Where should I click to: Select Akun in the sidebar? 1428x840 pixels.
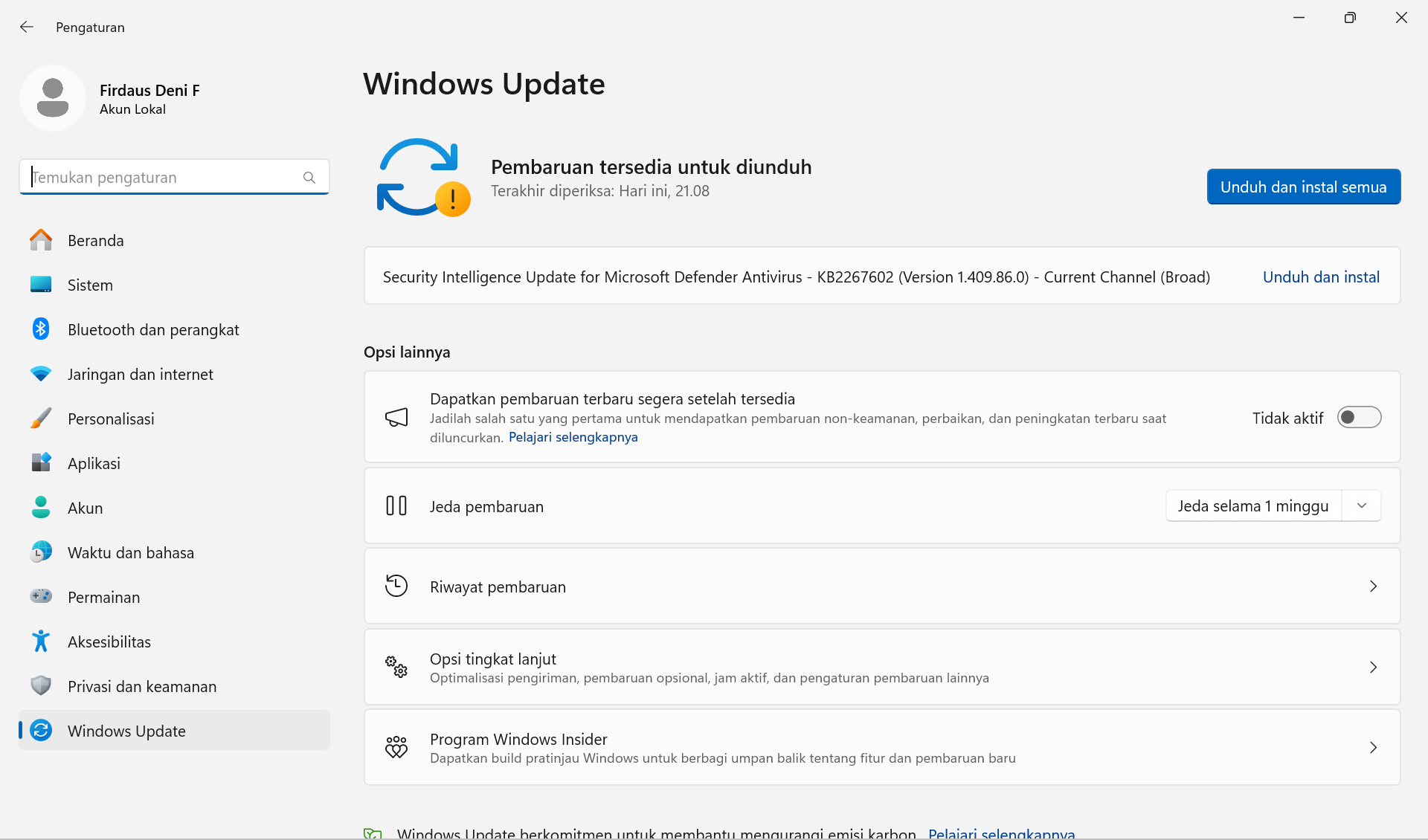pos(175,508)
